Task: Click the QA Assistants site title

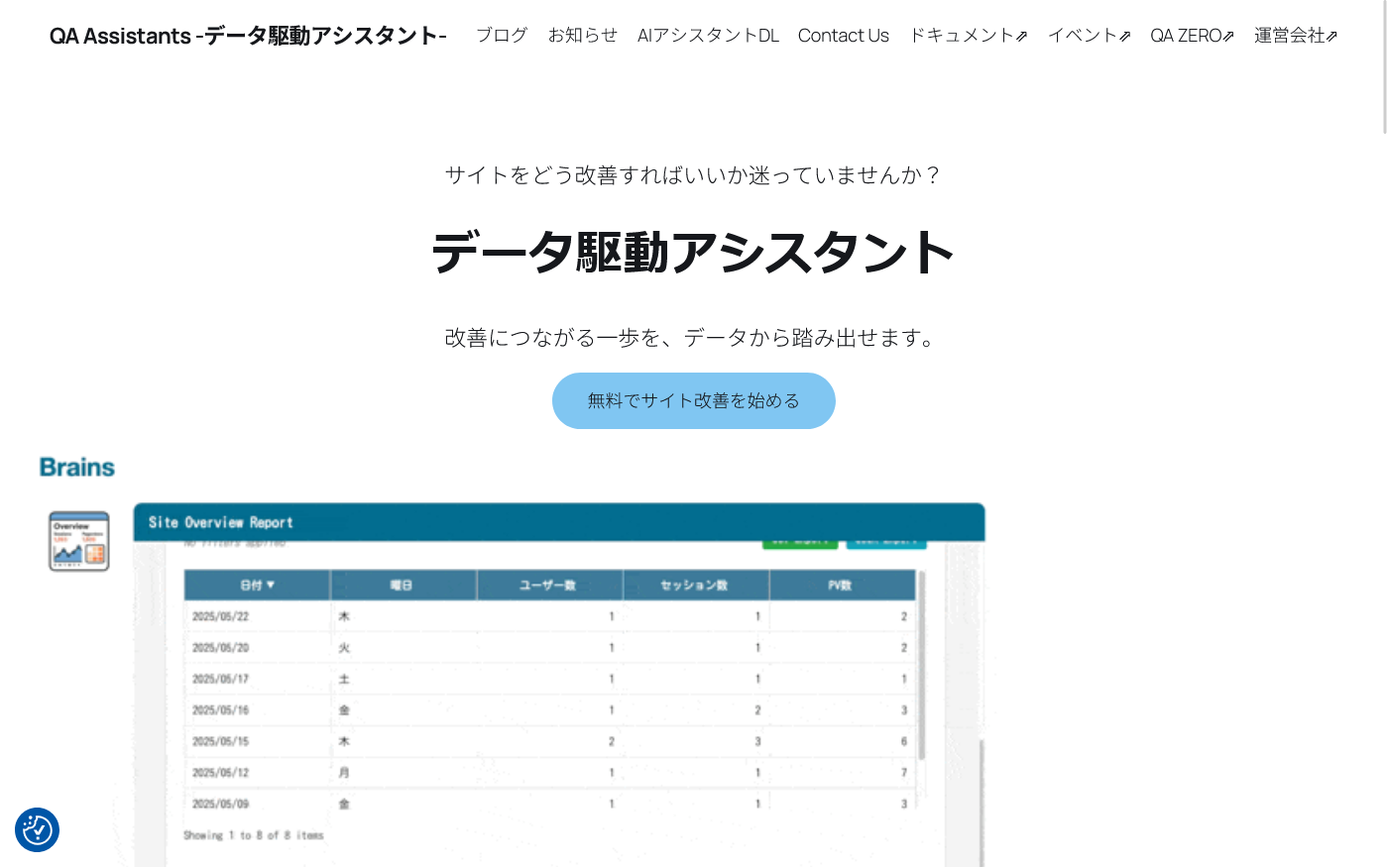Action: pyautogui.click(x=248, y=36)
